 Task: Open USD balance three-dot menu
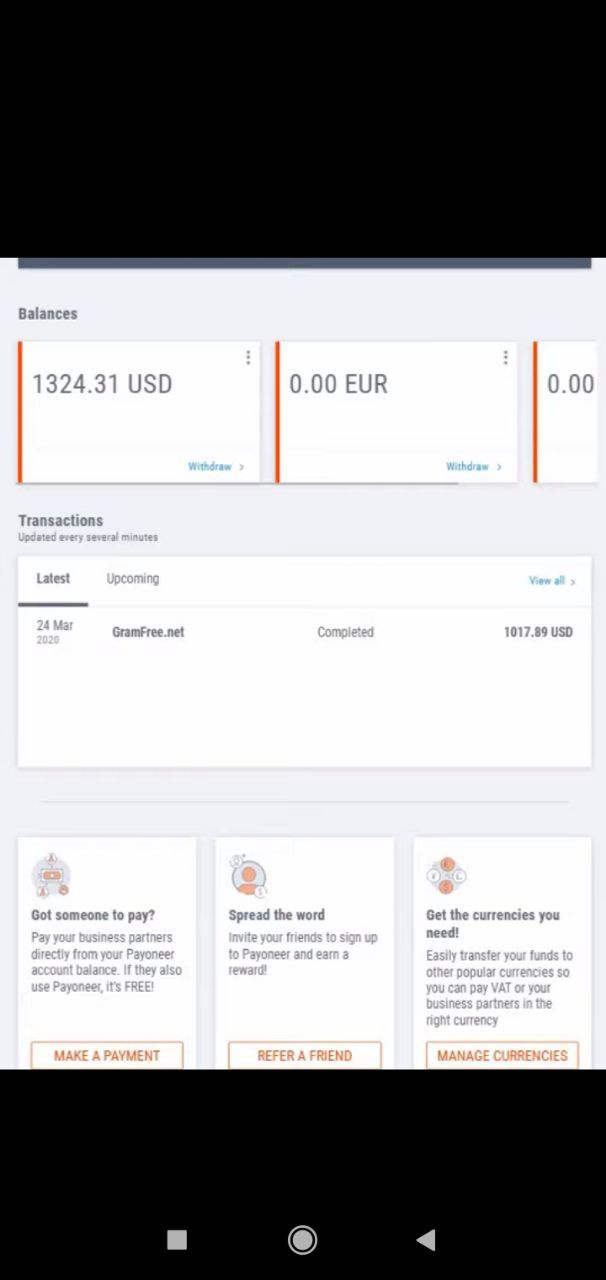248,357
